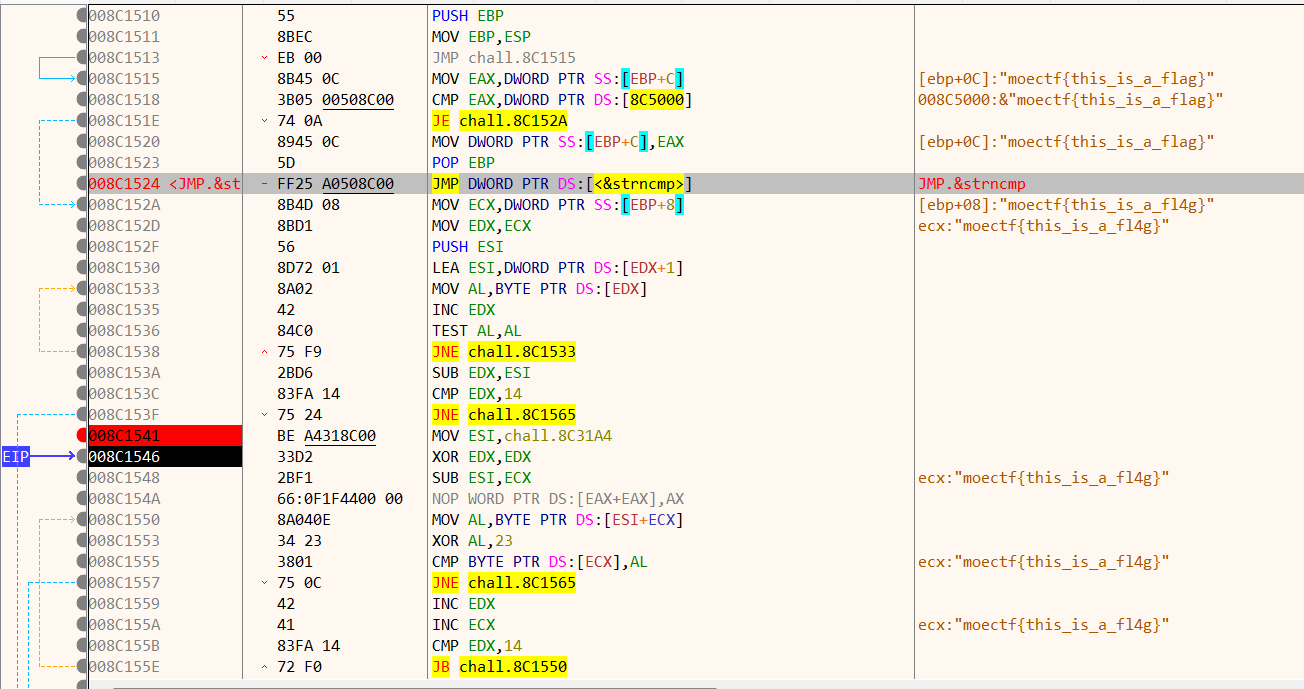Select address 008C1520

pyautogui.click(x=124, y=142)
